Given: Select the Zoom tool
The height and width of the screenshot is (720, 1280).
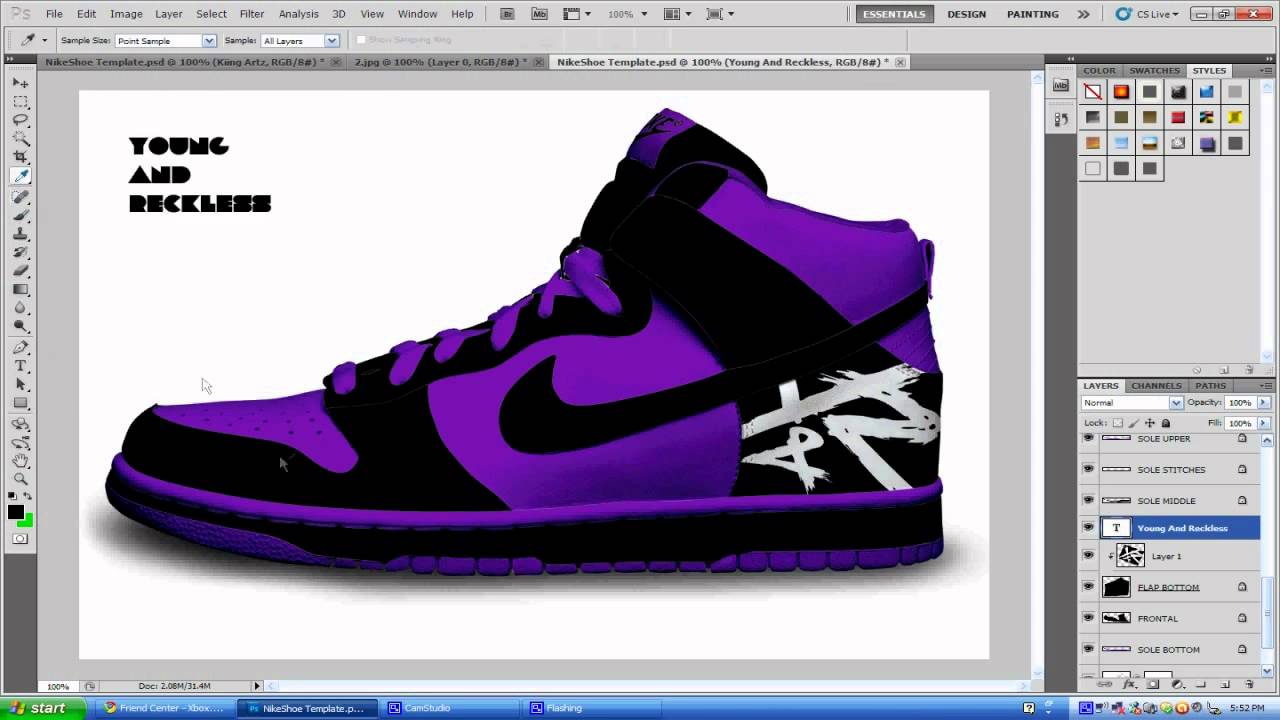Looking at the screenshot, I should click(x=20, y=479).
